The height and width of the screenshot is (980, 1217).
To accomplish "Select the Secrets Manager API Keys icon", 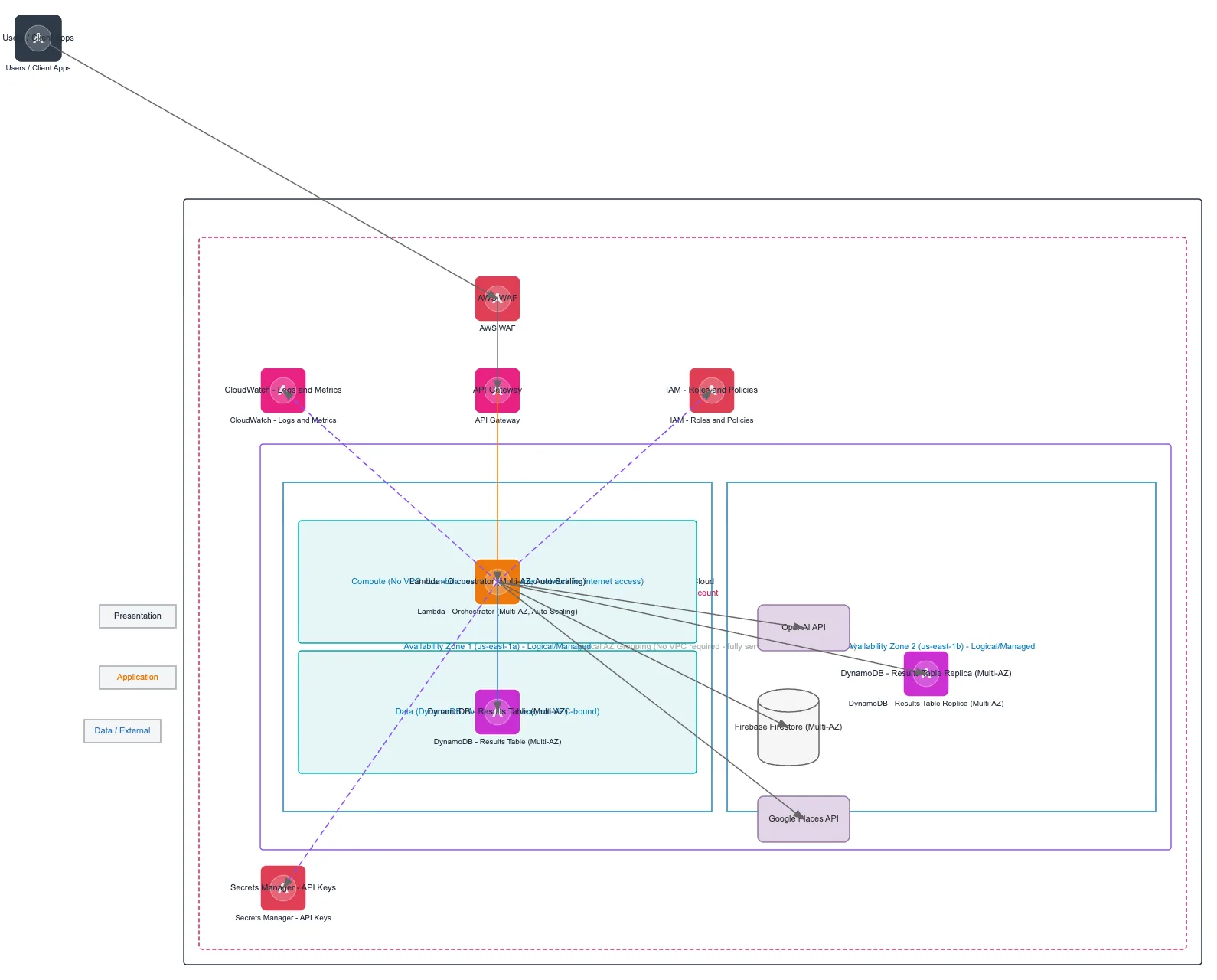I will tap(283, 888).
